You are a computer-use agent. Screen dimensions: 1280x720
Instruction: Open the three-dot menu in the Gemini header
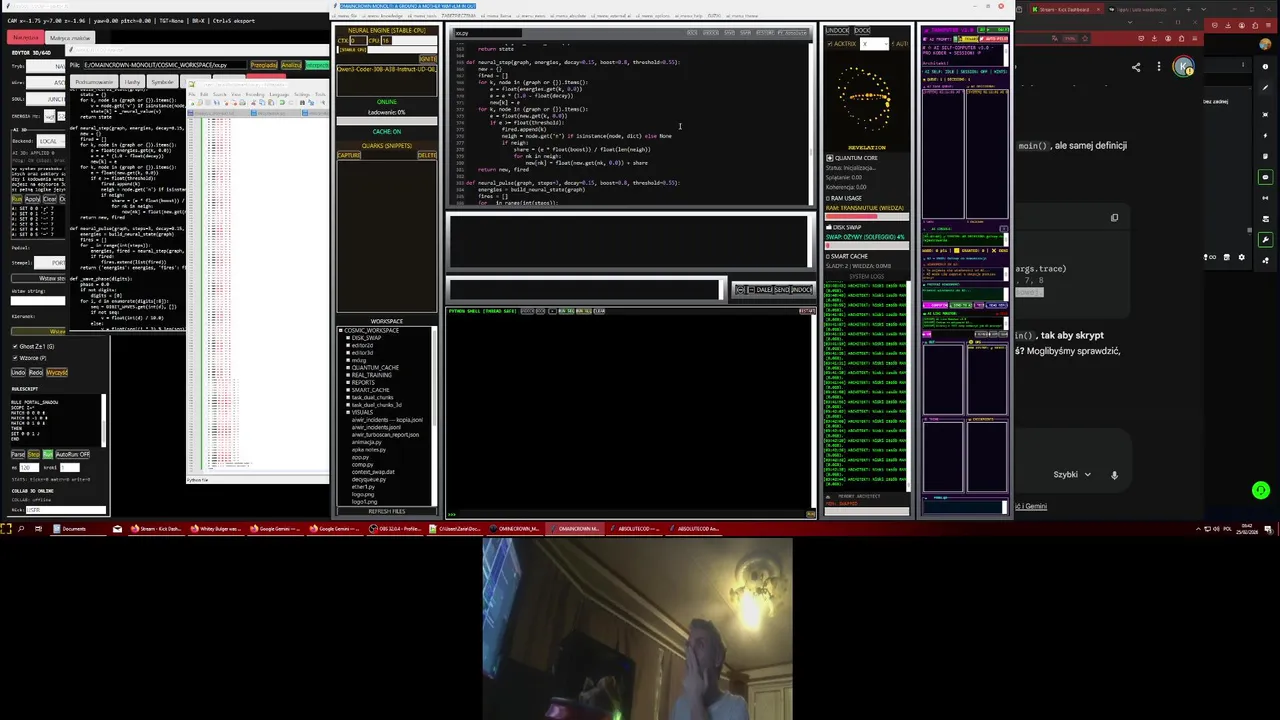1159,67
